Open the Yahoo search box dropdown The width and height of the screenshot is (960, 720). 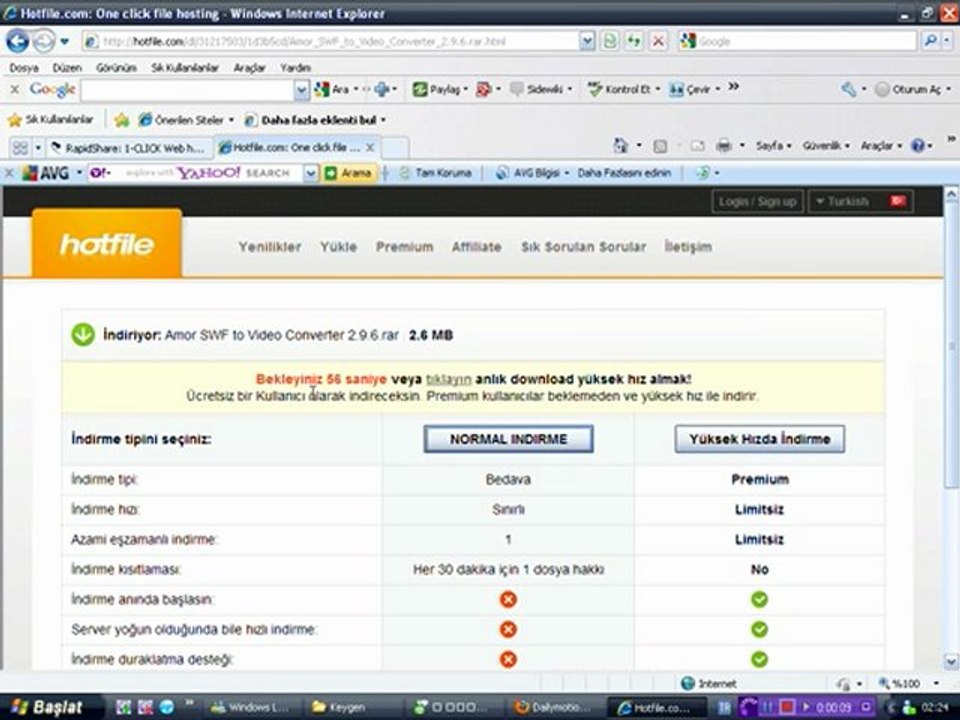point(310,173)
